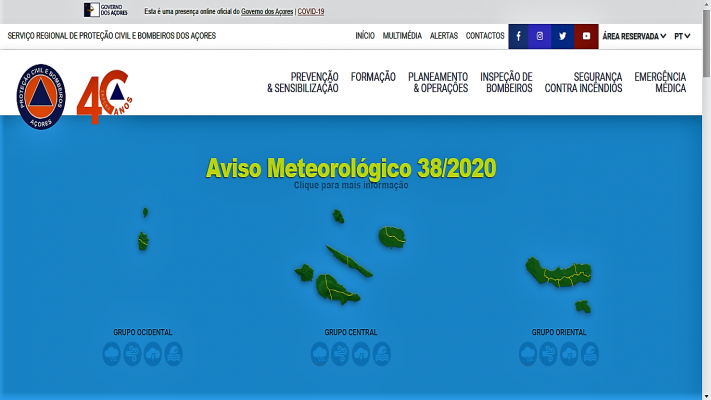Follow the COVID-19 link in top banner
The width and height of the screenshot is (711, 400).
point(311,12)
